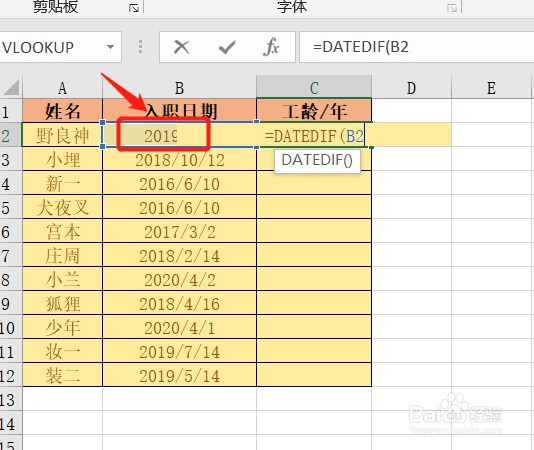Click cell containing 野良神
Image resolution: width=534 pixels, height=450 pixels.
pyautogui.click(x=62, y=135)
